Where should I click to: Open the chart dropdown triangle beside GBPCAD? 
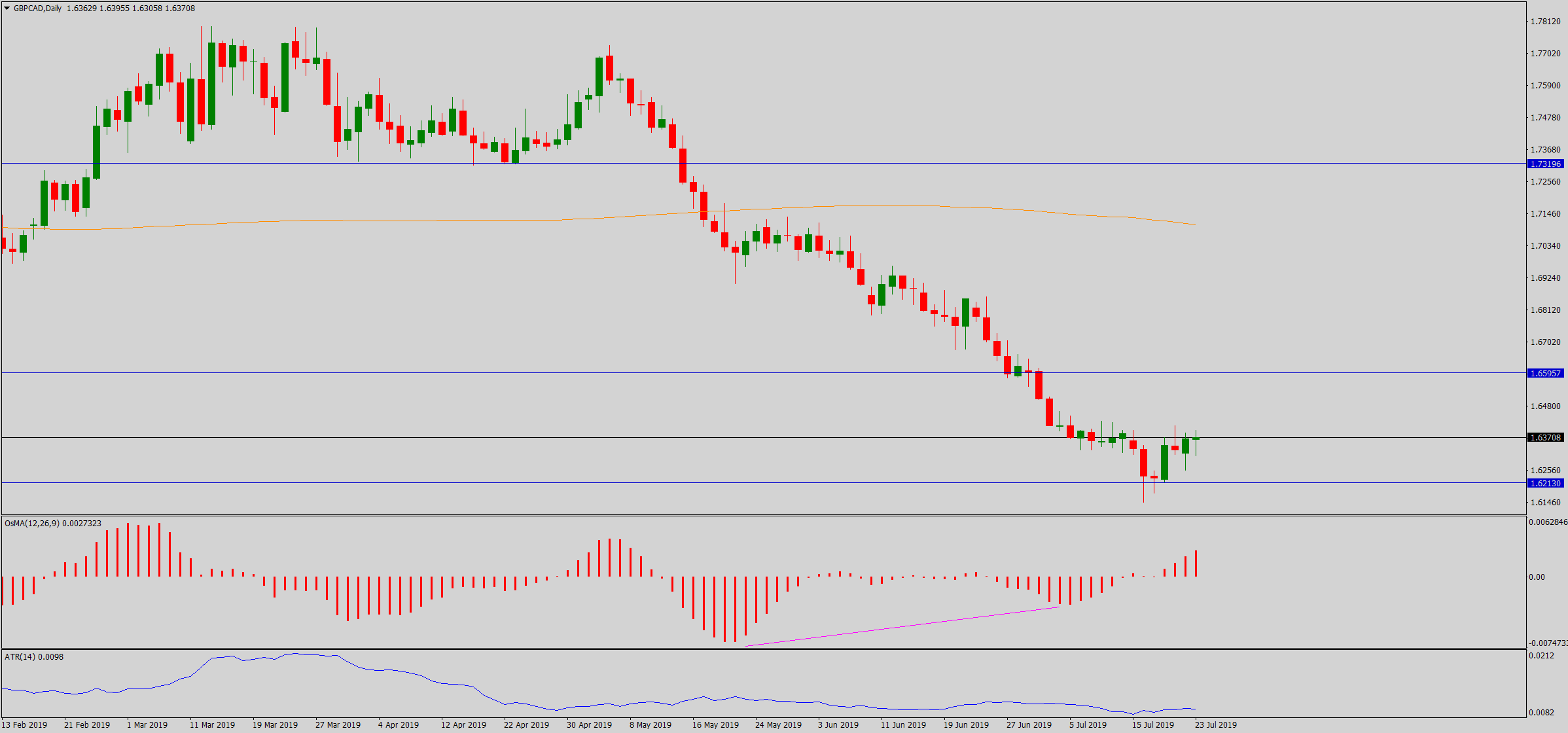click(7, 9)
